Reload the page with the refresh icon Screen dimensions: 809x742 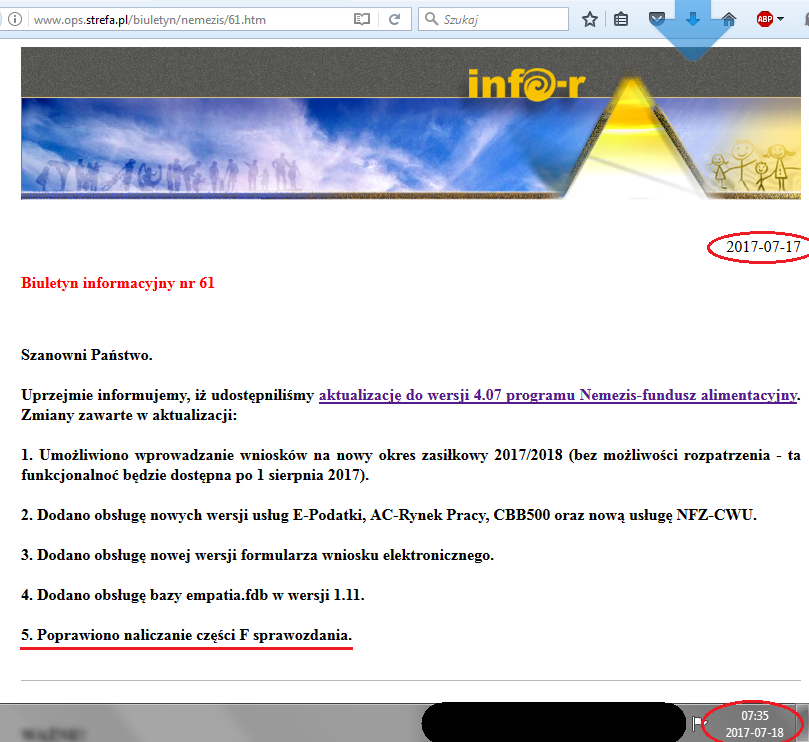[394, 20]
